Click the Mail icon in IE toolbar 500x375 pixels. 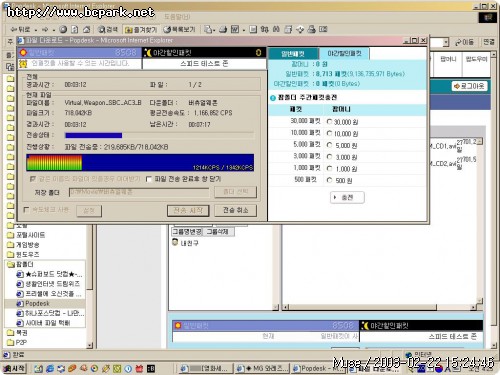208,30
